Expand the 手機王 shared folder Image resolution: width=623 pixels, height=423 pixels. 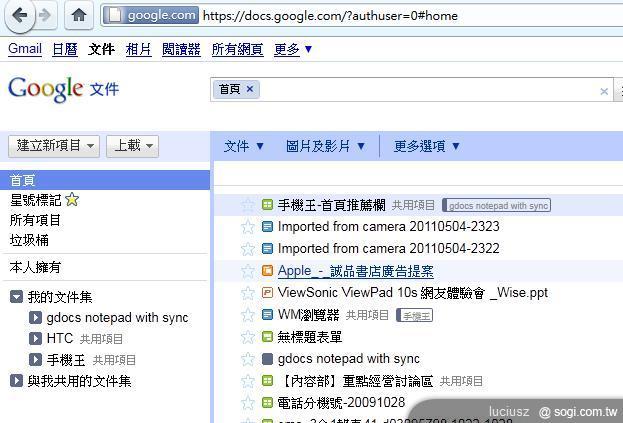[35, 359]
